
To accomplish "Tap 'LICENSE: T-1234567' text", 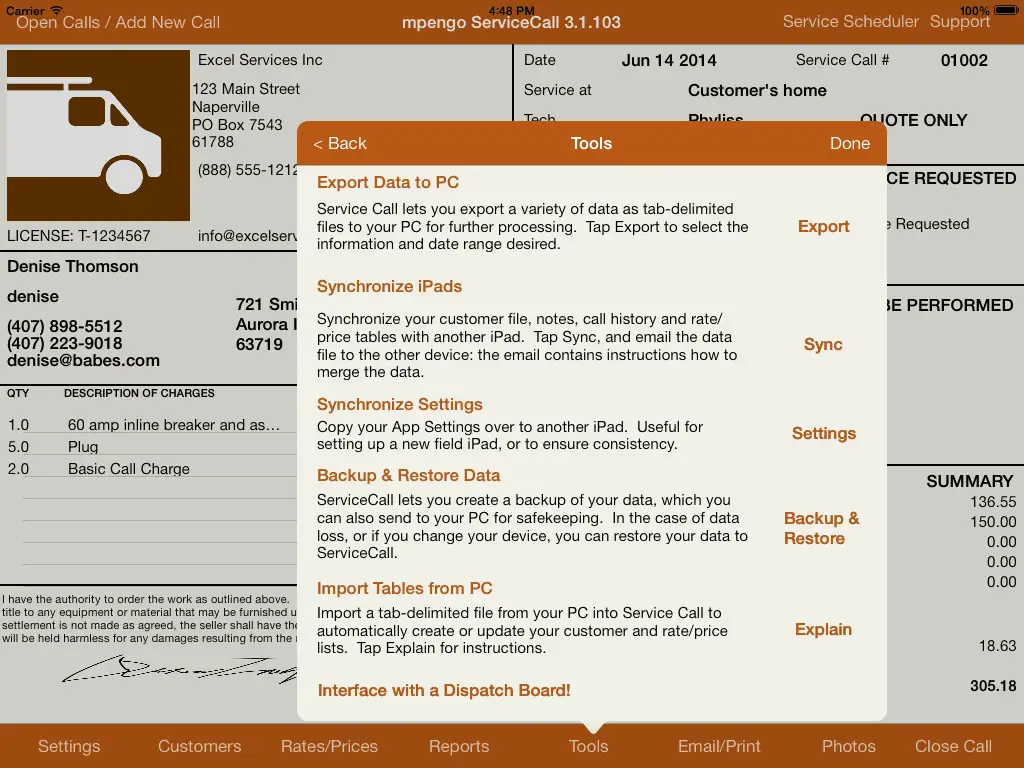I will (78, 236).
